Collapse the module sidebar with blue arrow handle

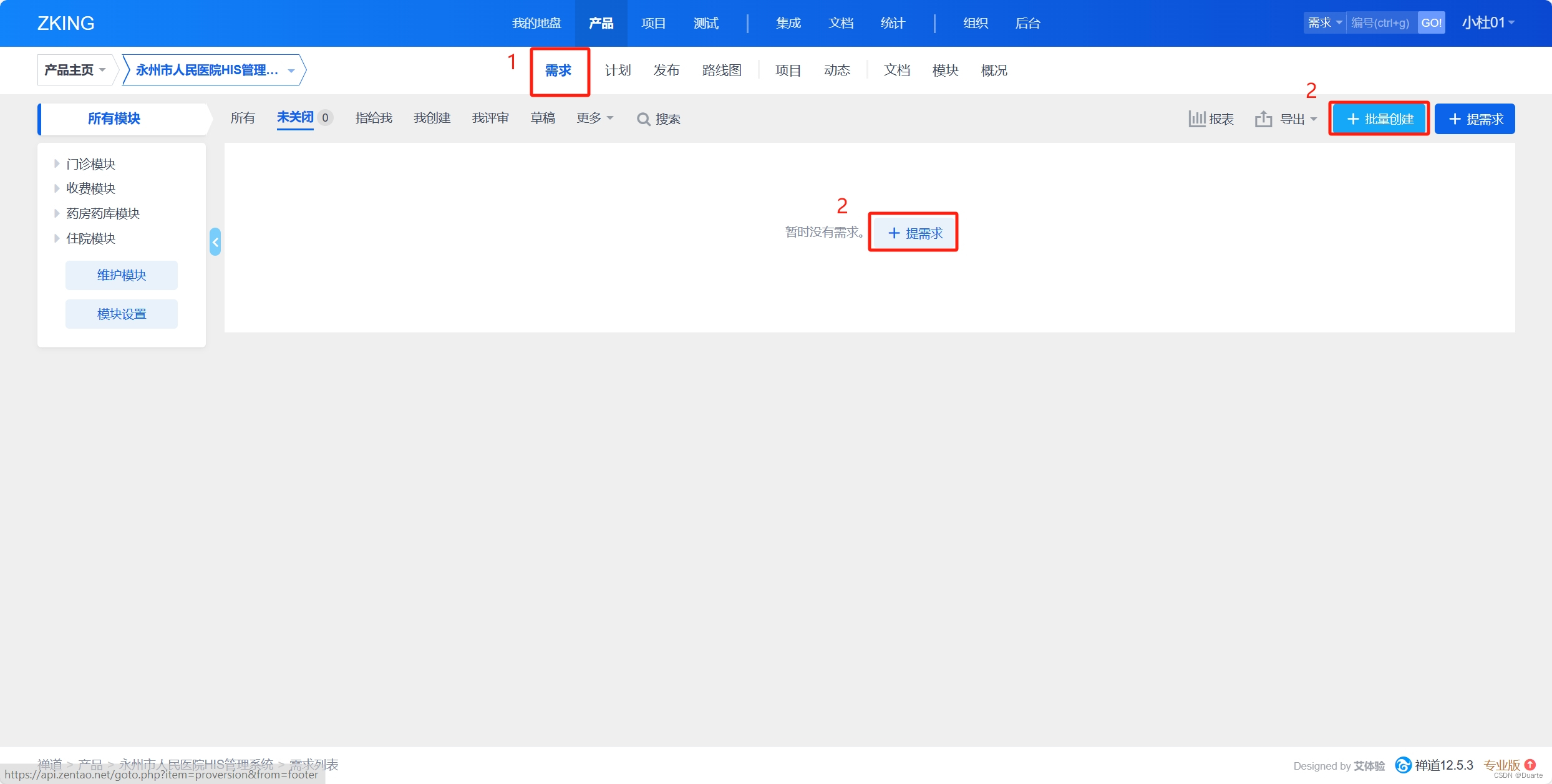click(x=215, y=241)
